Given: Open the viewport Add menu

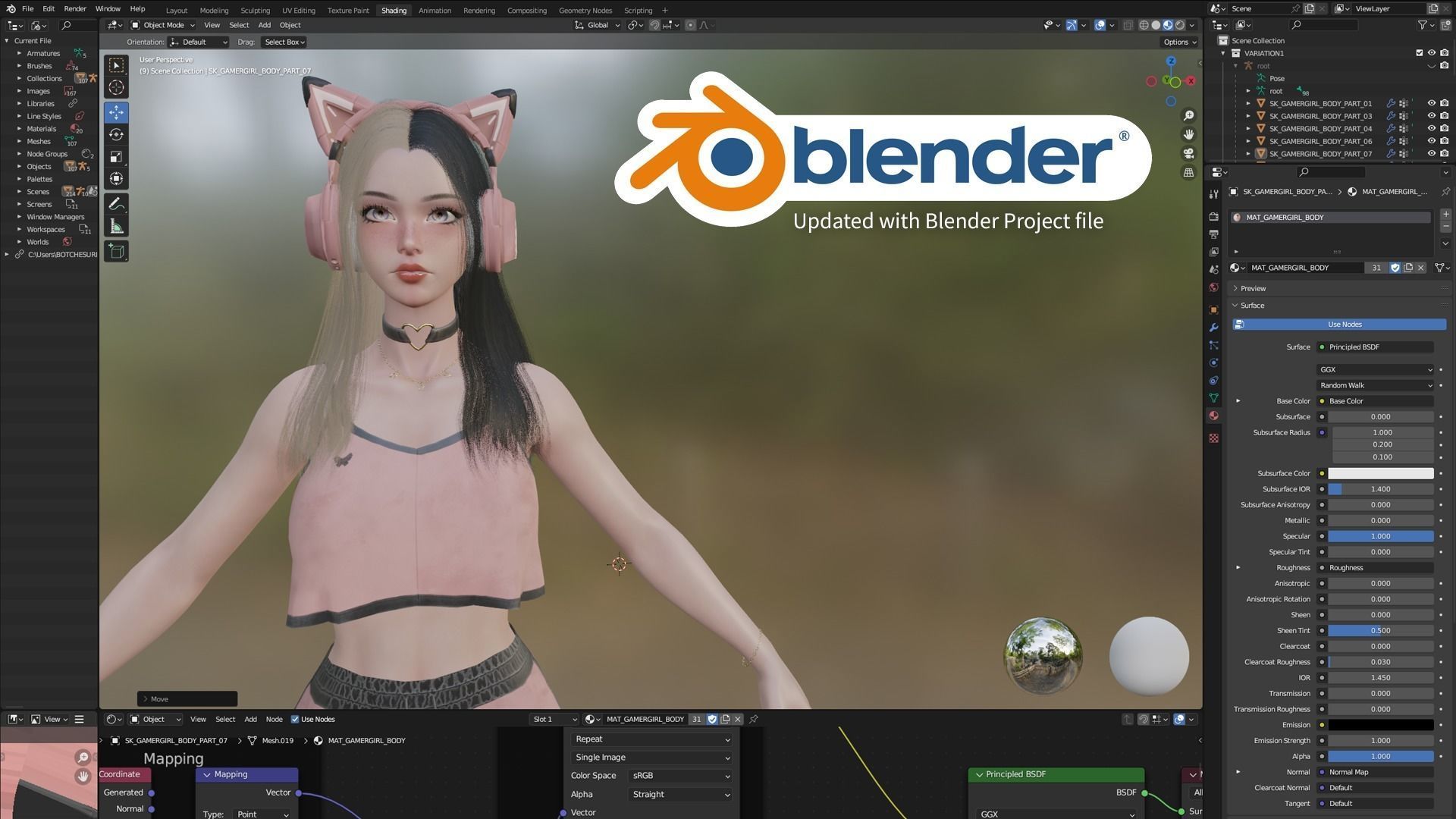Looking at the screenshot, I should pyautogui.click(x=264, y=25).
